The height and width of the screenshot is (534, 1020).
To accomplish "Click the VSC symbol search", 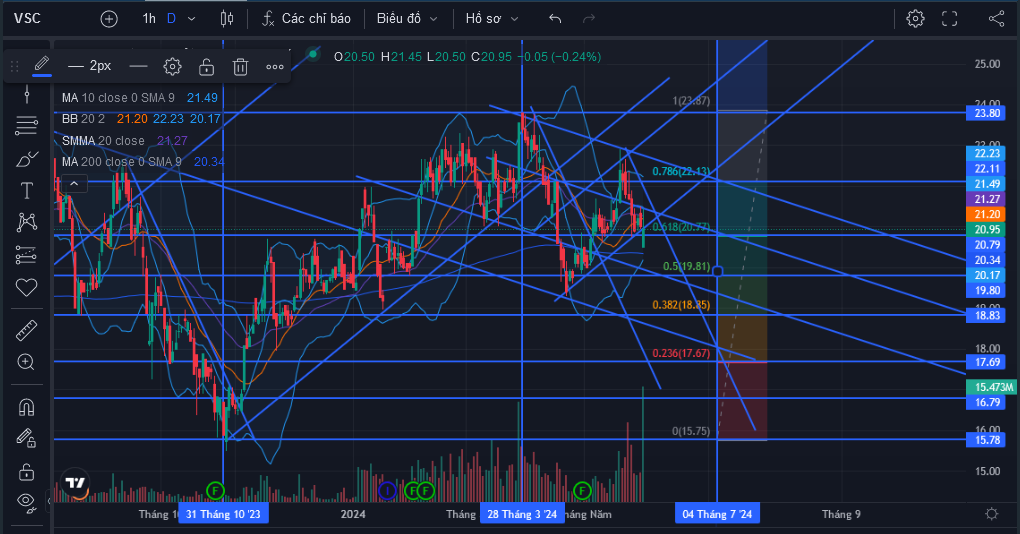I will click(x=27, y=18).
